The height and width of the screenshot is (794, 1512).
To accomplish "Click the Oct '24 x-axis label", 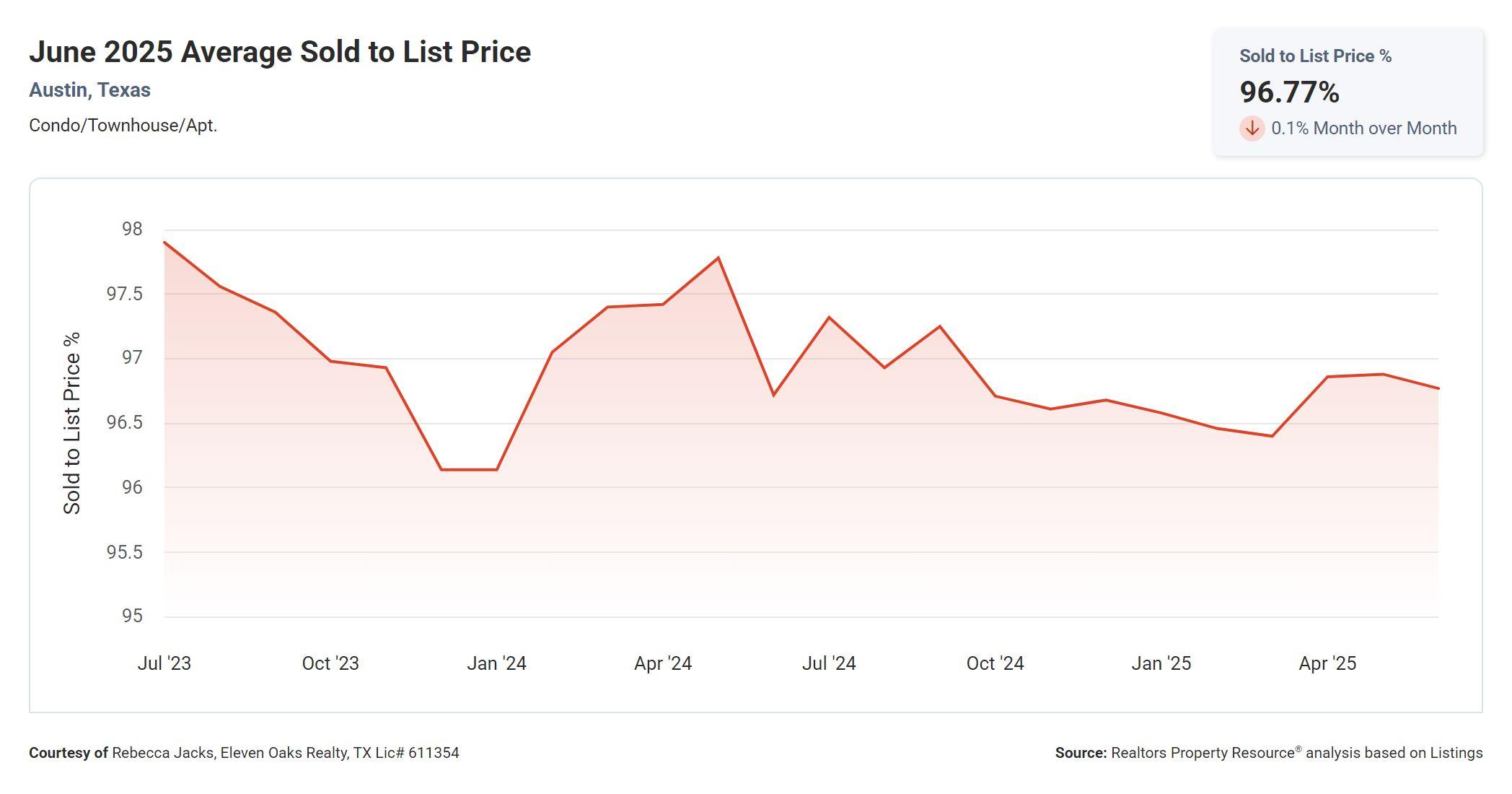I will click(x=995, y=663).
